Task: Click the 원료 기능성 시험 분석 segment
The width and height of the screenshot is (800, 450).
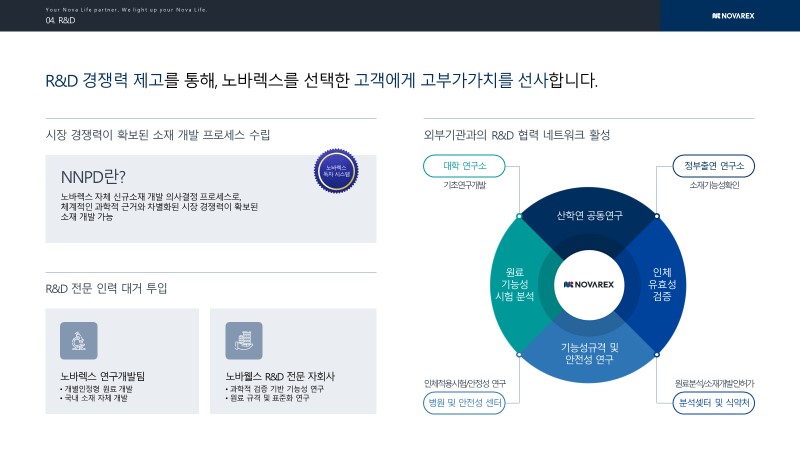Action: tap(514, 284)
